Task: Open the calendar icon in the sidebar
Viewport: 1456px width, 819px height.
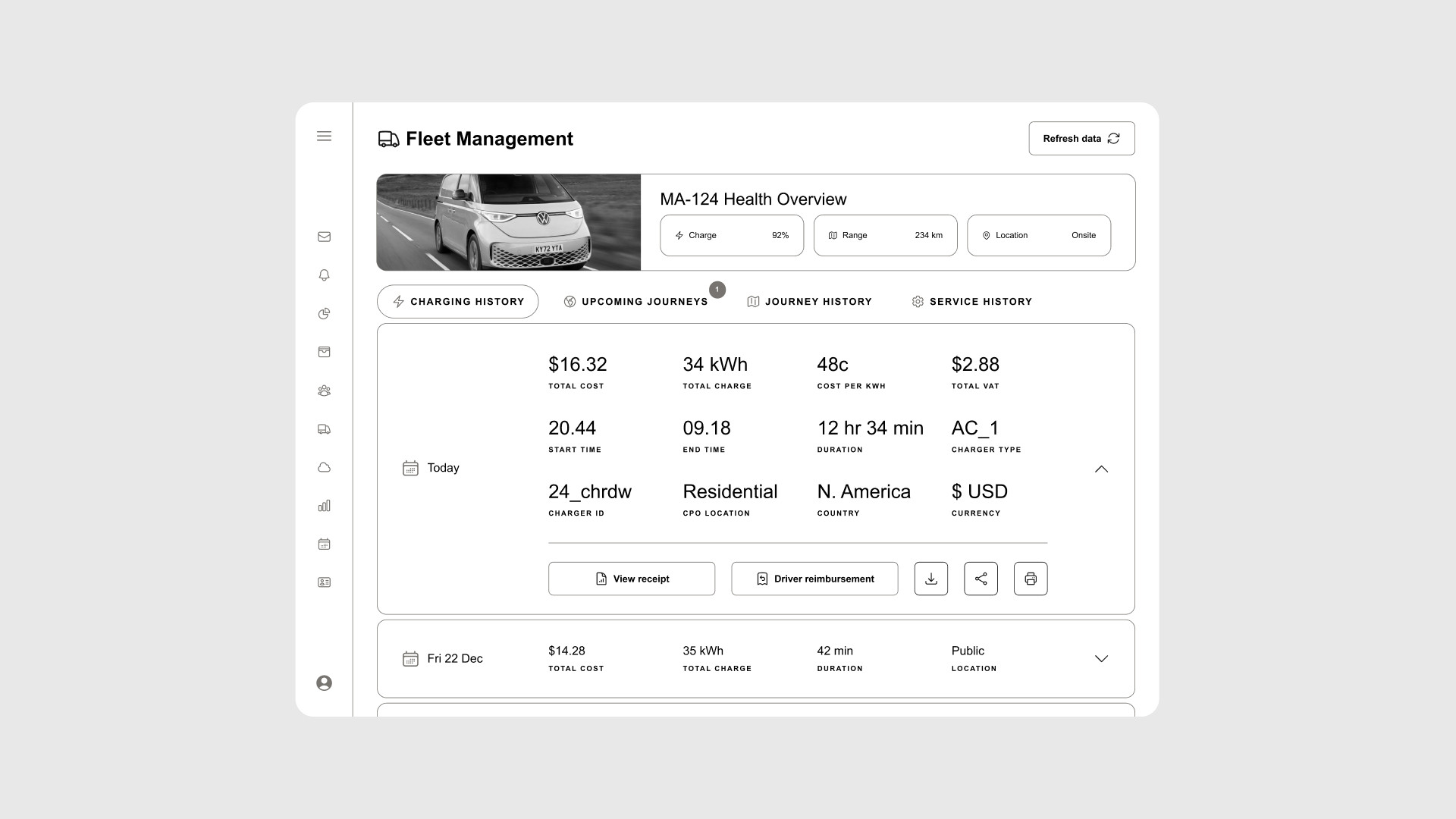Action: click(325, 544)
